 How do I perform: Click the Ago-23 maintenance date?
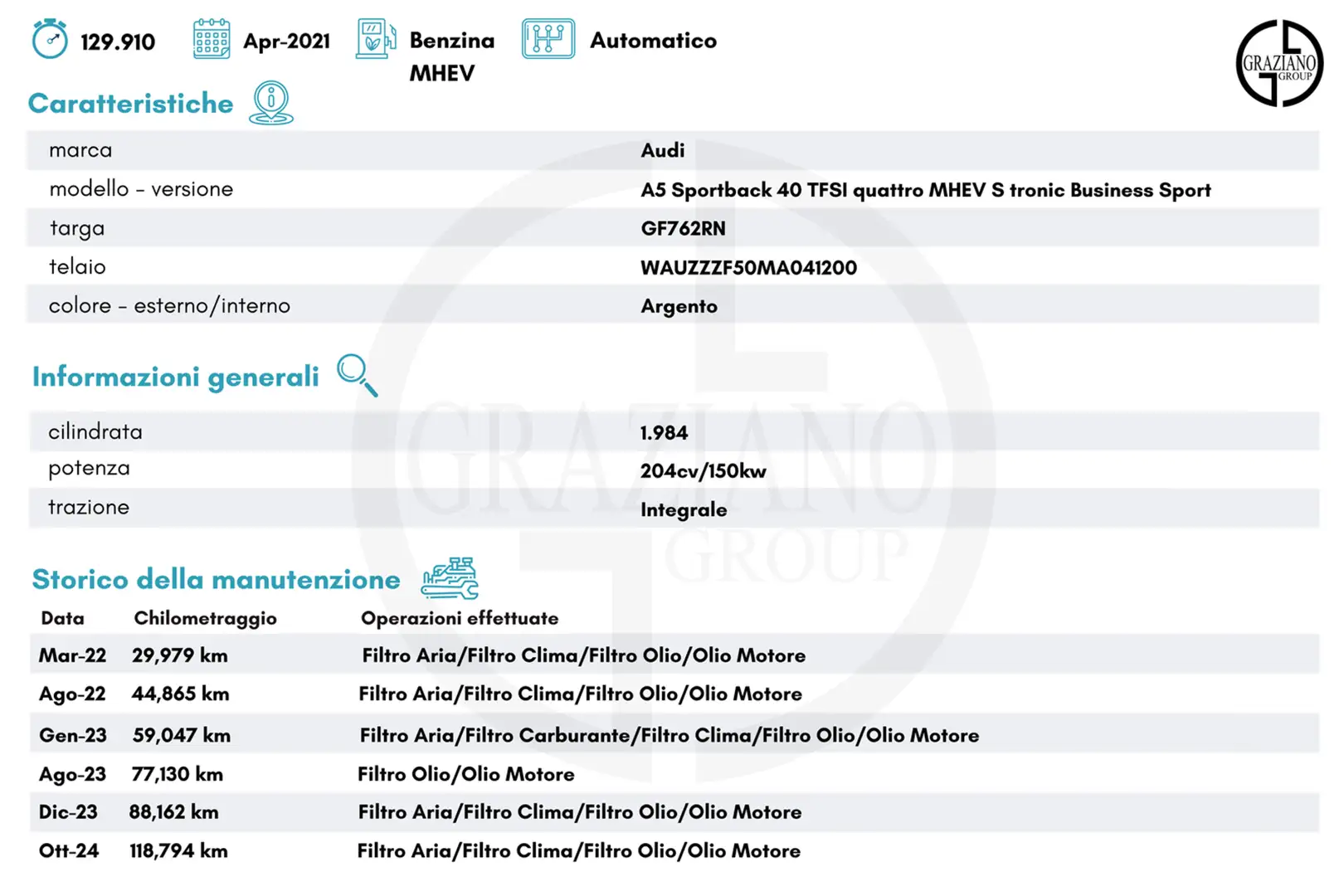(x=72, y=775)
